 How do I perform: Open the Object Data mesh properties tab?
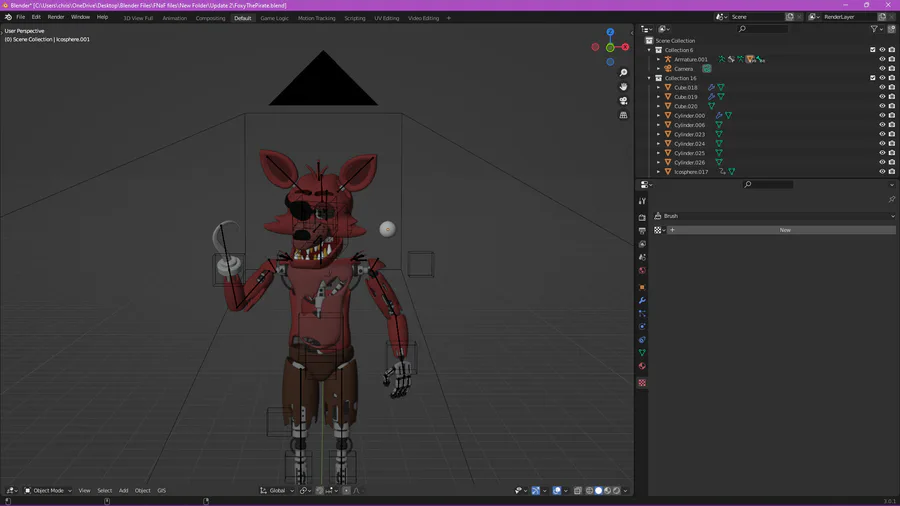pos(642,353)
